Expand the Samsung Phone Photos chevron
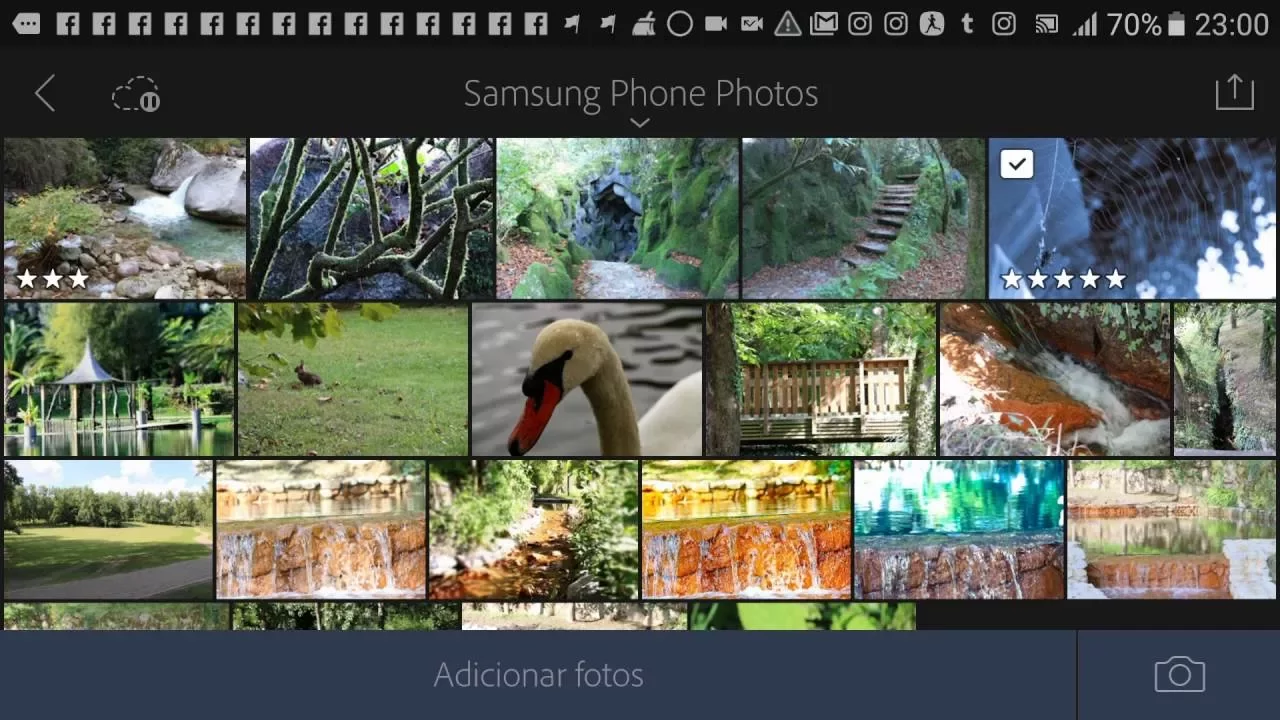Viewport: 1280px width, 720px height. click(640, 124)
